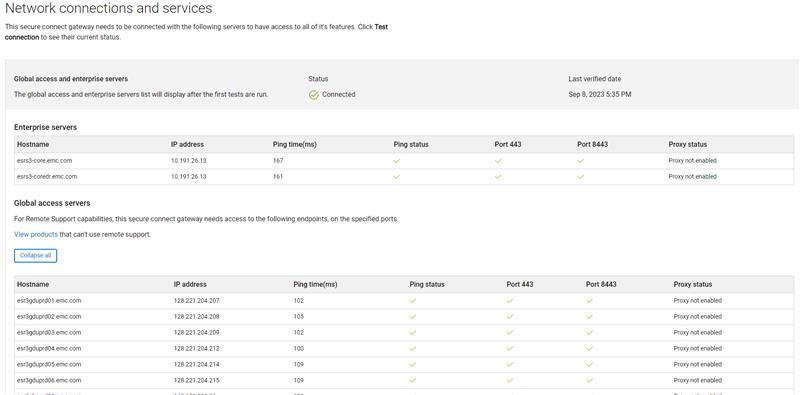This screenshot has height=395, width=800.
Task: Click IP address header in Enterprise servers table
Action: [x=187, y=144]
